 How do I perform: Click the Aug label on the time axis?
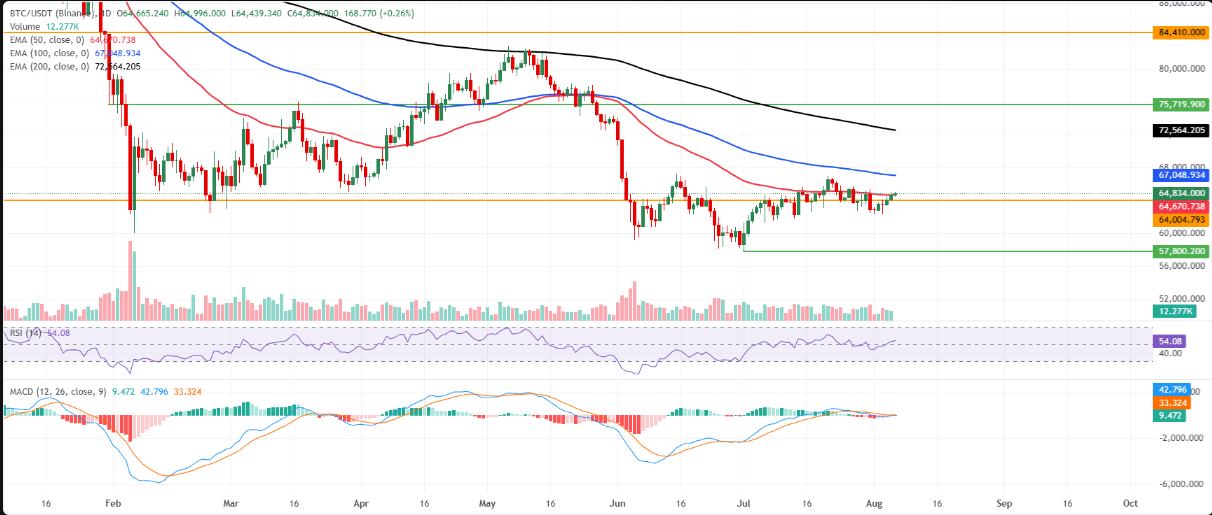tap(875, 506)
